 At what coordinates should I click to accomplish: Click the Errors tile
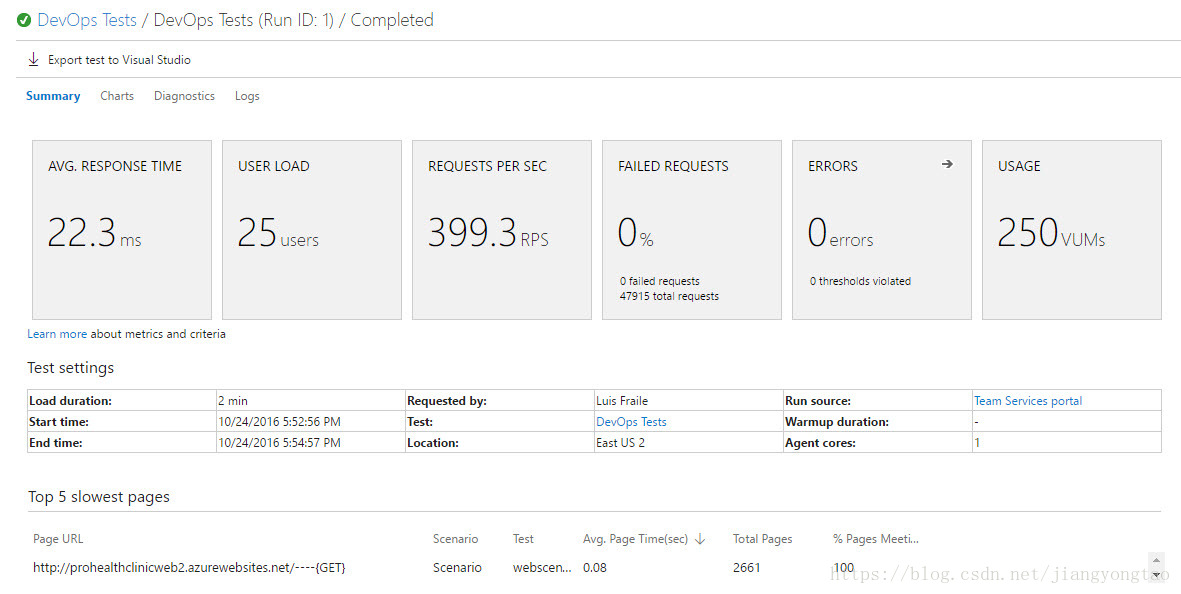click(882, 230)
